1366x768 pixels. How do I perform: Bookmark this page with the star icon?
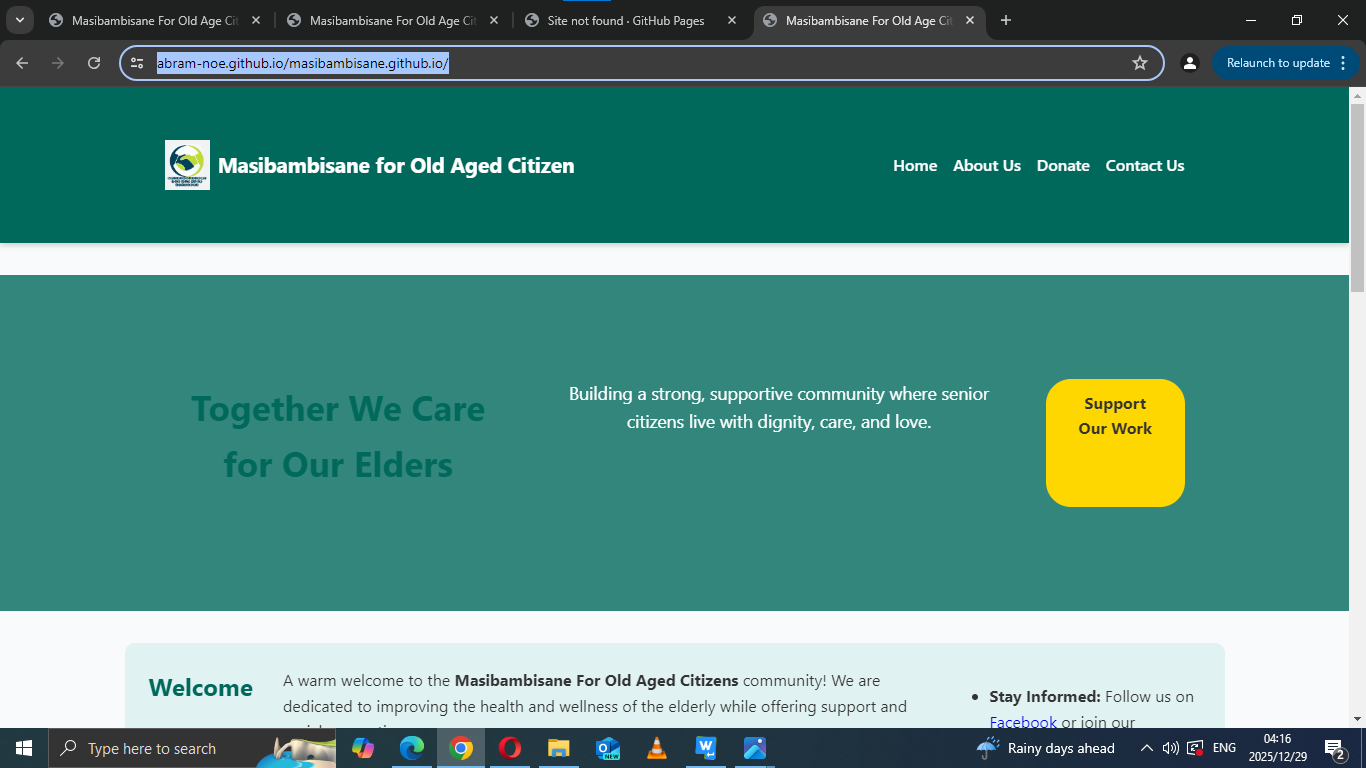pos(1140,62)
